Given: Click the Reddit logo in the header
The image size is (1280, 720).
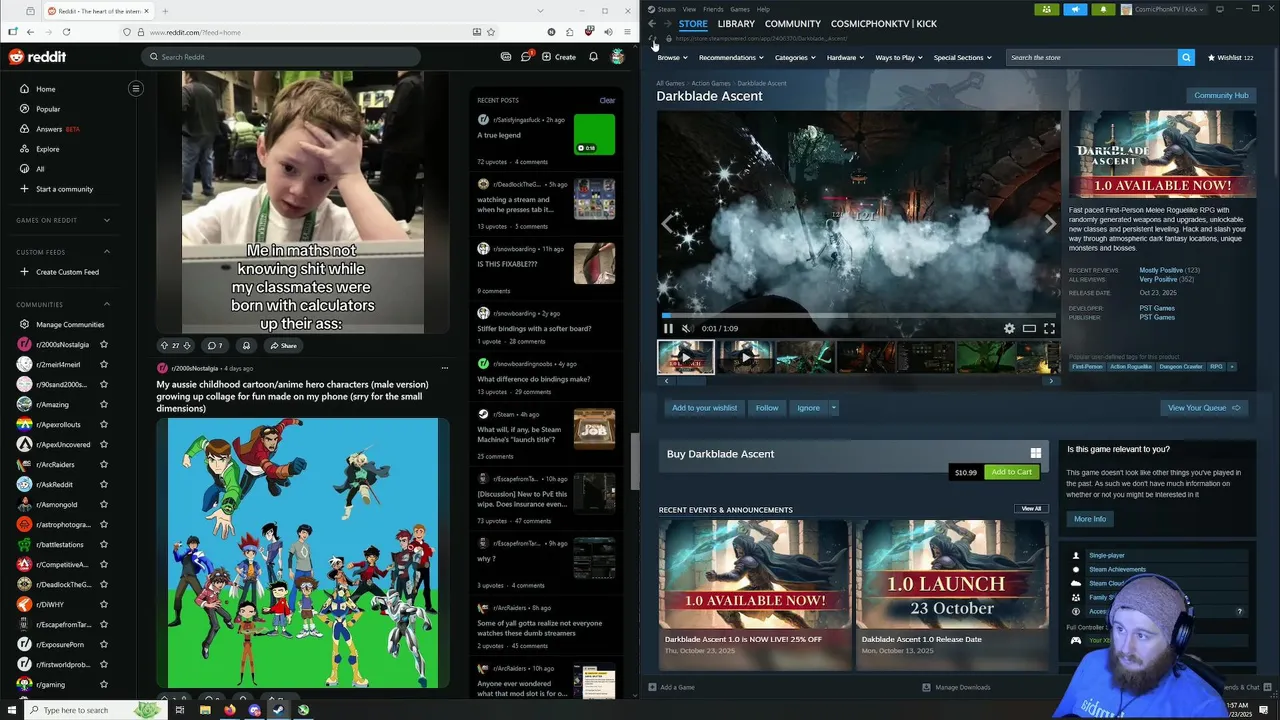Looking at the screenshot, I should pyautogui.click(x=37, y=57).
